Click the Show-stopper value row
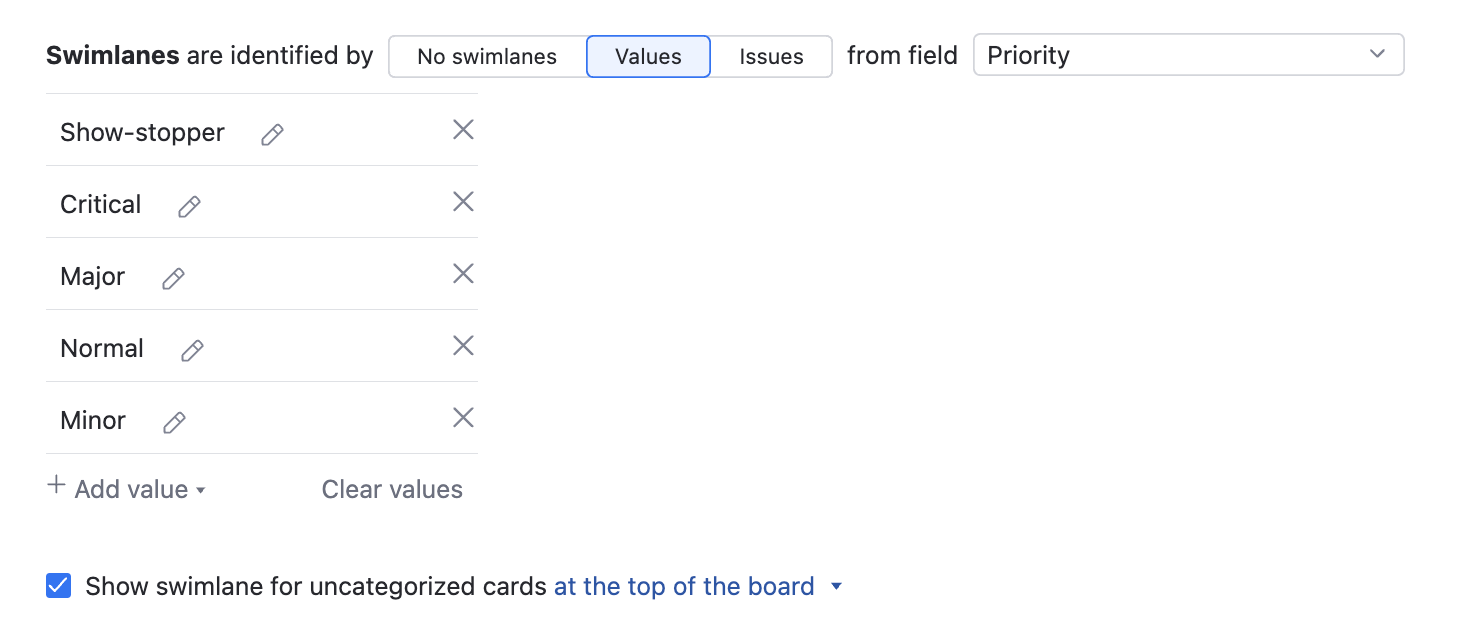Viewport: 1468px width, 642px height. [x=142, y=132]
